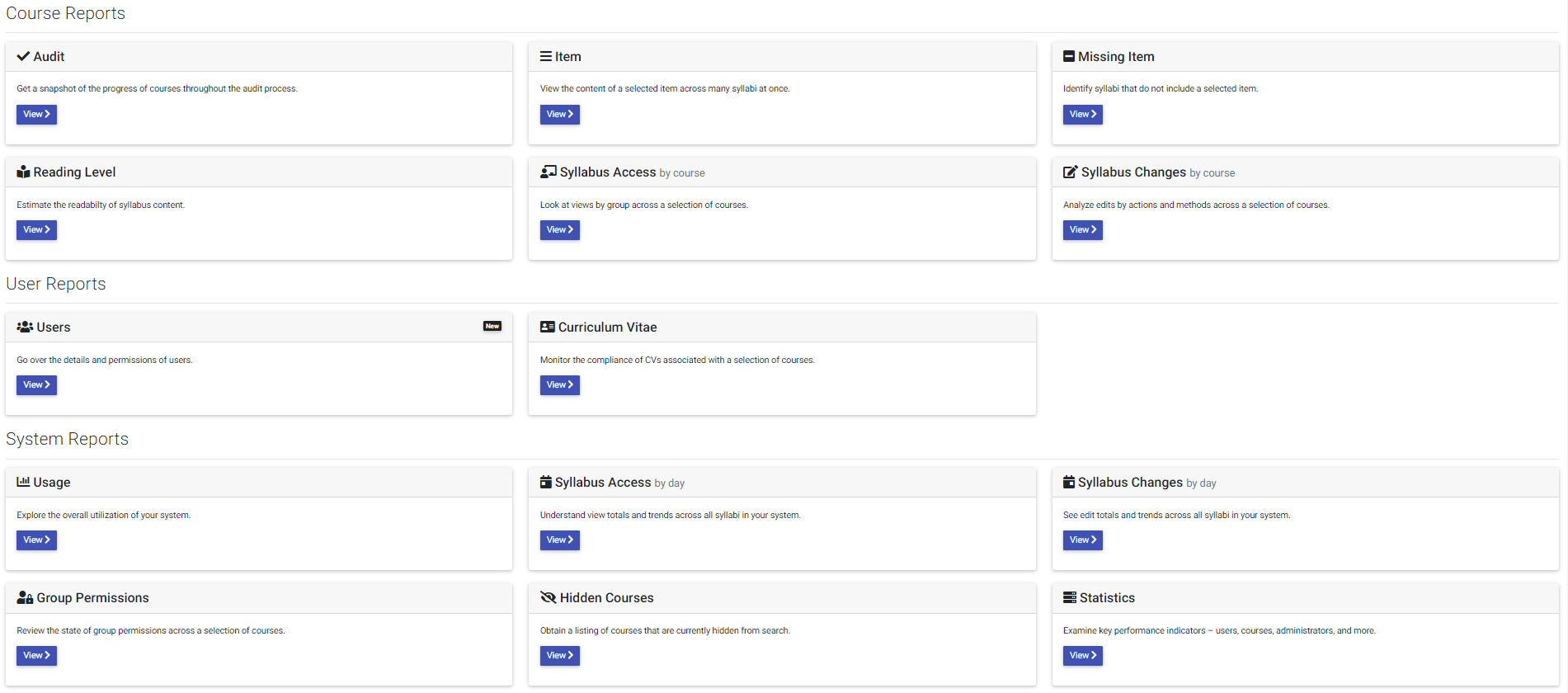Click the 'Users' card title
1568x693 pixels.
click(54, 327)
